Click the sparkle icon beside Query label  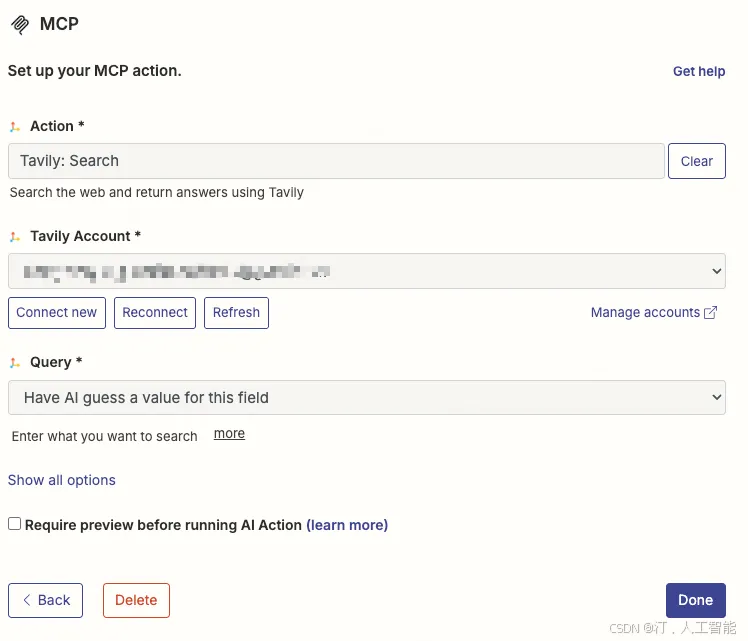(x=15, y=363)
